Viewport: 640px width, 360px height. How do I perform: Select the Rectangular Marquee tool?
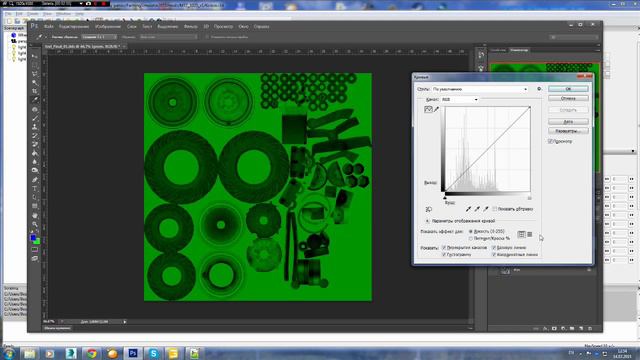pyautogui.click(x=35, y=65)
